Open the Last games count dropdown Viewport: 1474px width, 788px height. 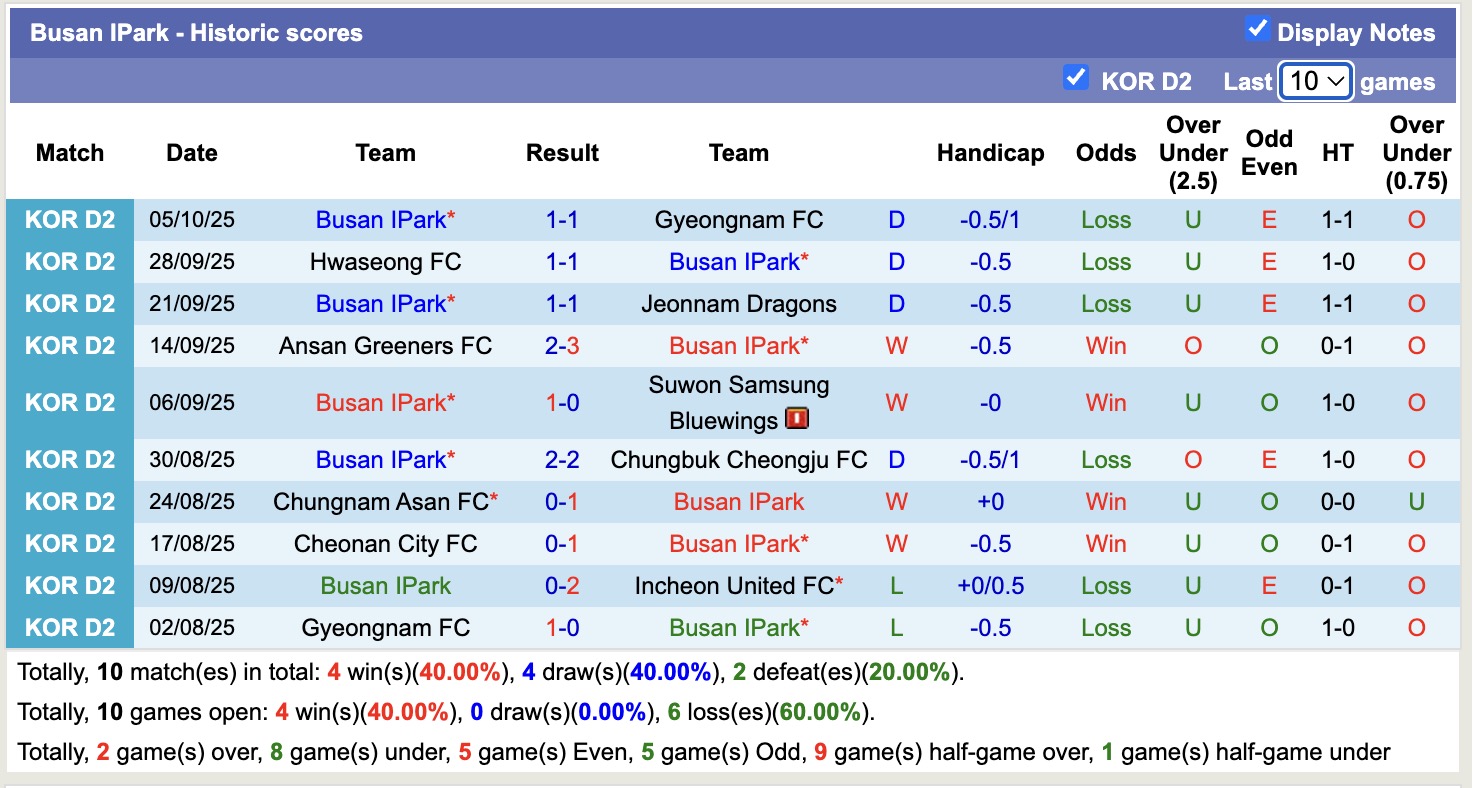coord(1315,81)
